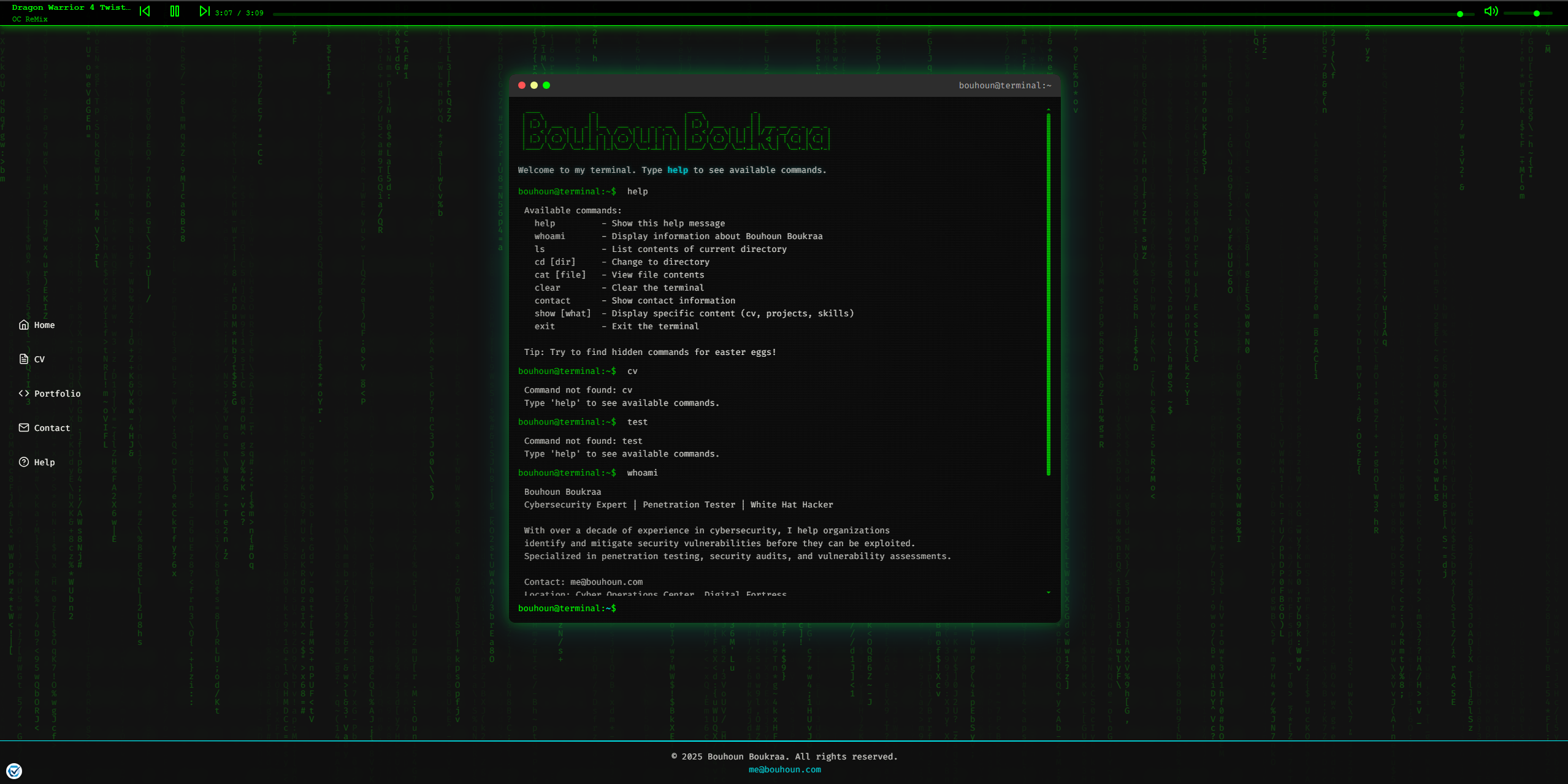
Task: Click the green maximize dot on terminal
Action: pos(546,85)
